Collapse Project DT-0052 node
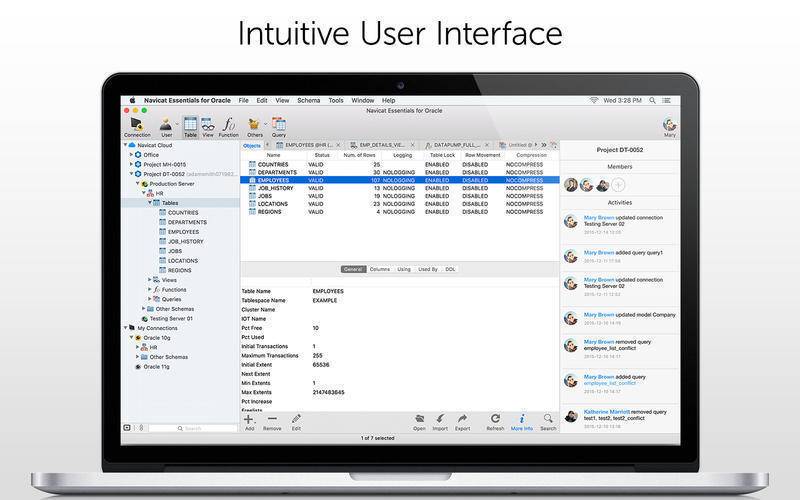This screenshot has height=500, width=800. (x=131, y=173)
